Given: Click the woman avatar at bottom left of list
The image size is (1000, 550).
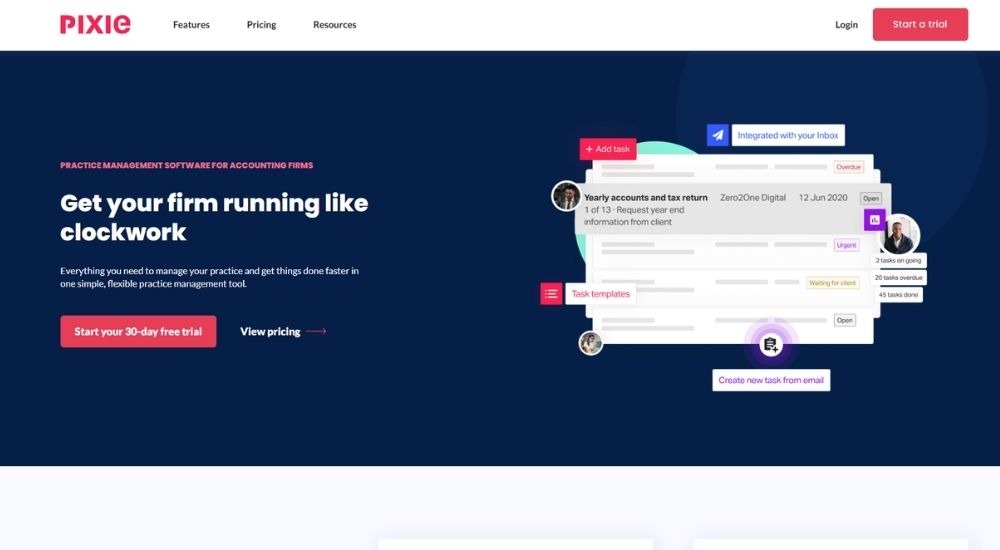Looking at the screenshot, I should click(x=591, y=343).
